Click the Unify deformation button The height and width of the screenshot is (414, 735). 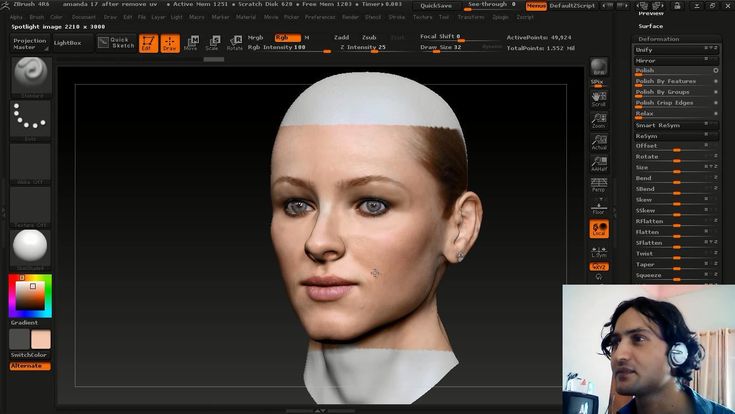point(676,50)
